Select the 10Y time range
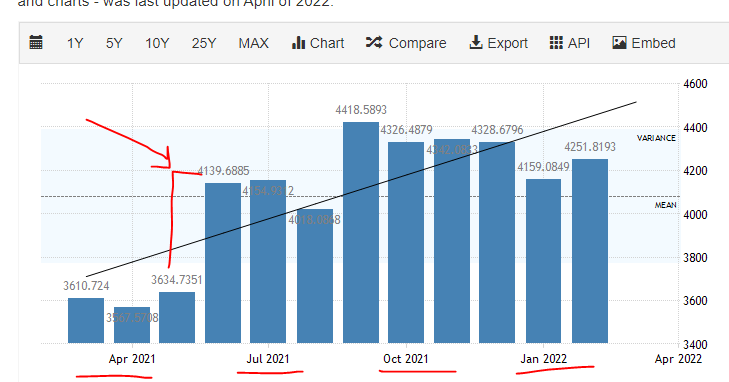This screenshot has width=729, height=382. [157, 43]
